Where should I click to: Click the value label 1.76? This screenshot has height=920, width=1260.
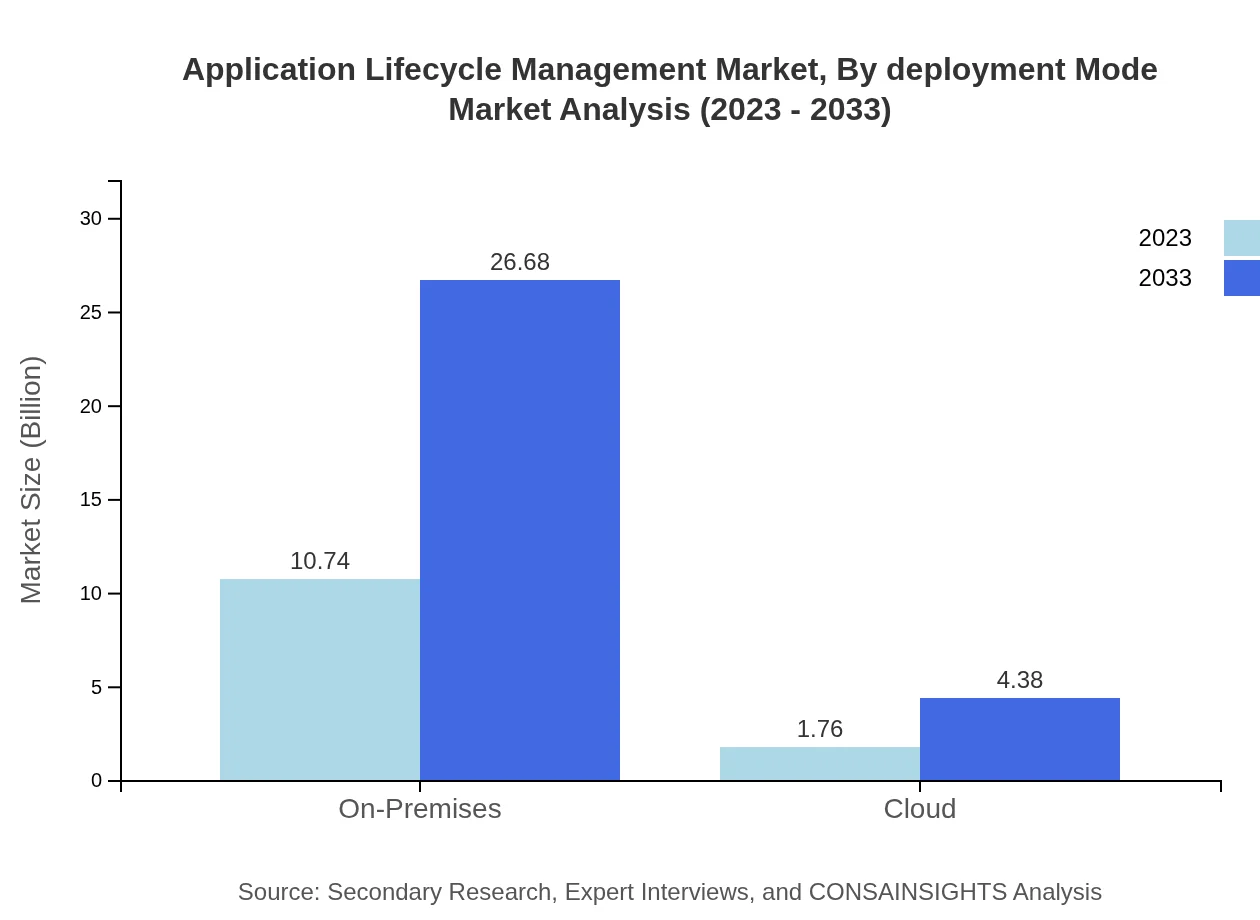(819, 729)
